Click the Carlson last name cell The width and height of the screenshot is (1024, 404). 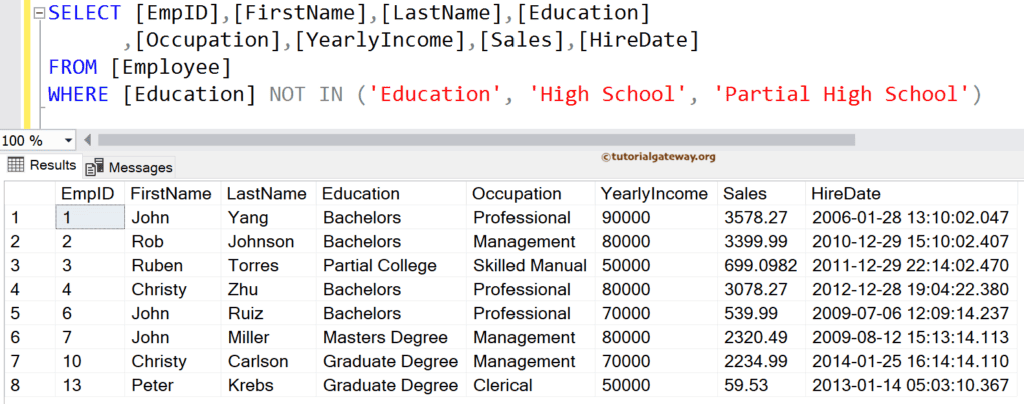coord(269,361)
